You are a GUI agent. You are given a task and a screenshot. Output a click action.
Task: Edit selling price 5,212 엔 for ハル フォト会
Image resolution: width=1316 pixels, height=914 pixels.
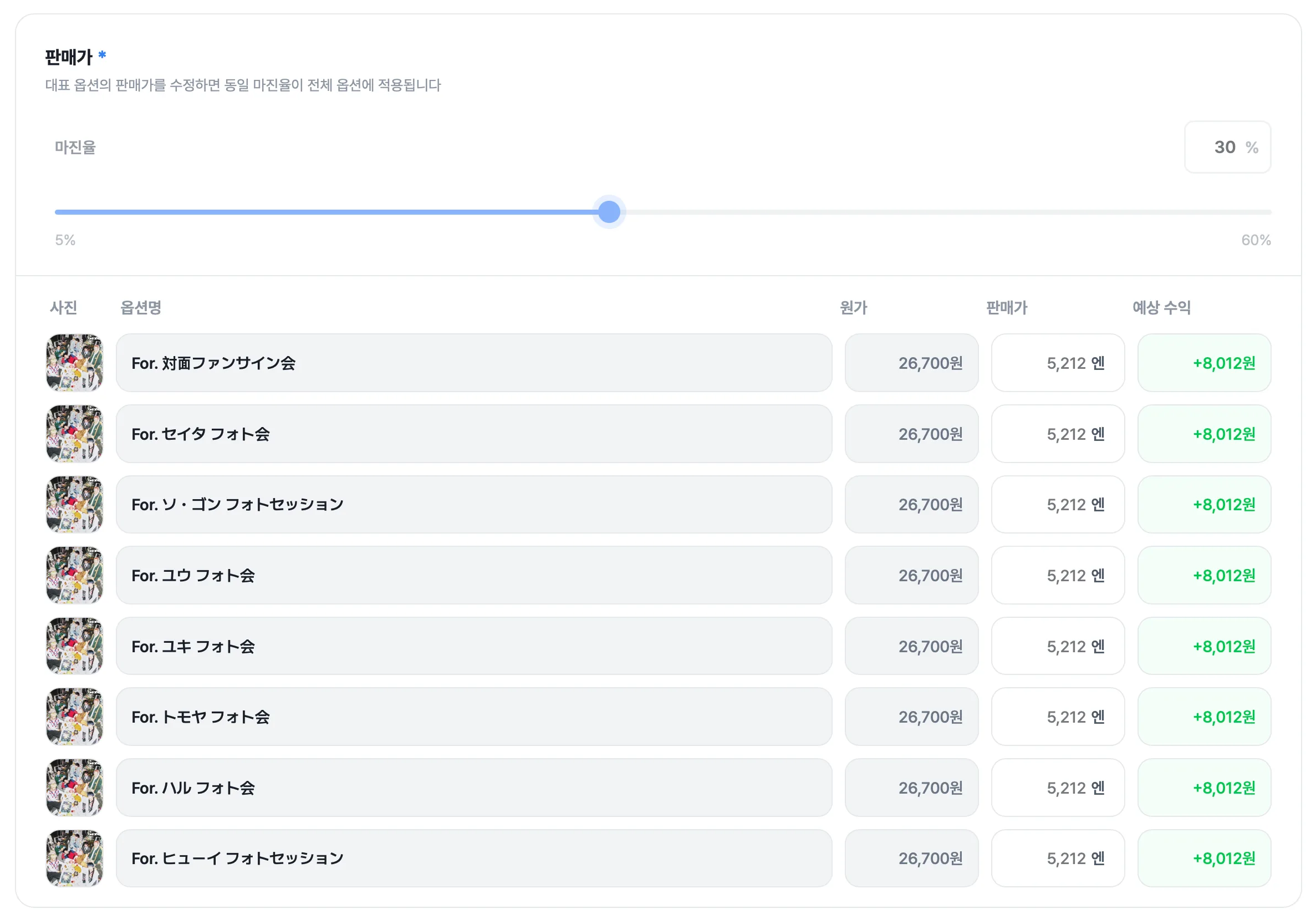(x=1058, y=788)
